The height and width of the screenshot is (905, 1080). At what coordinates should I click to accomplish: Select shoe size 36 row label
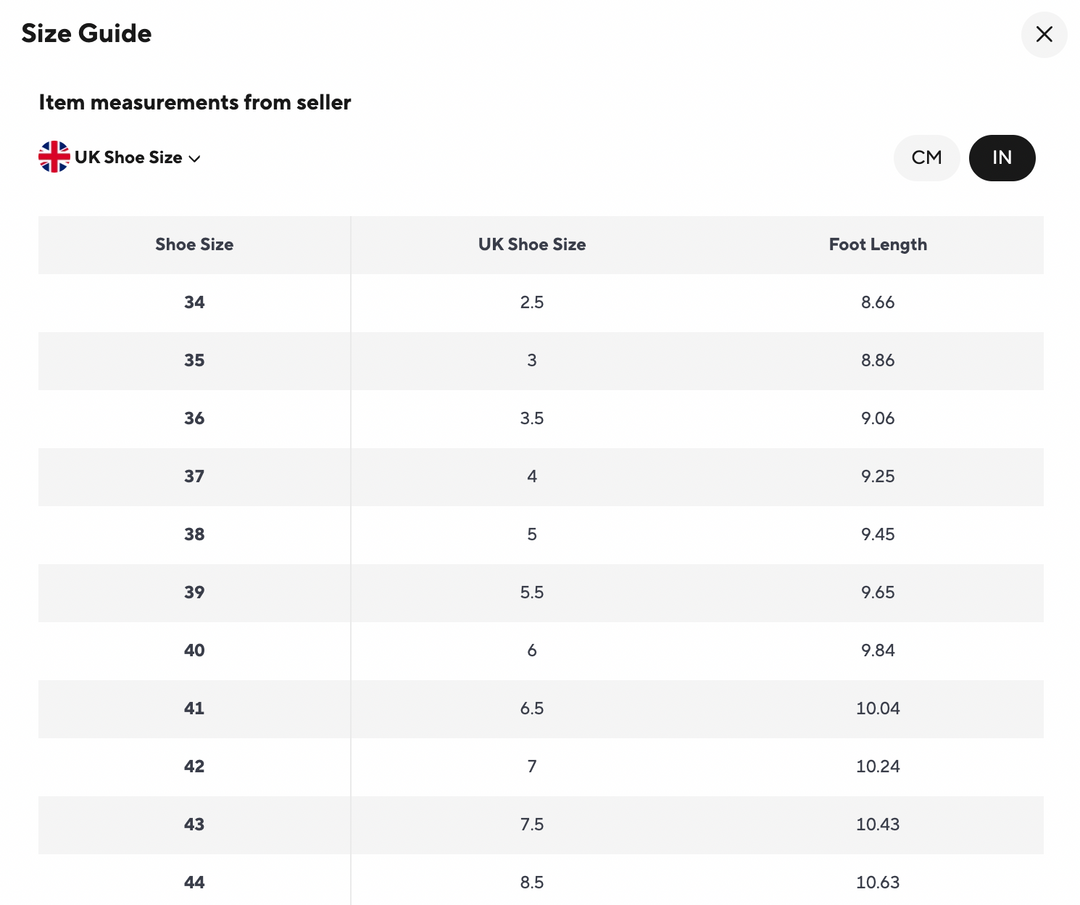coord(194,418)
